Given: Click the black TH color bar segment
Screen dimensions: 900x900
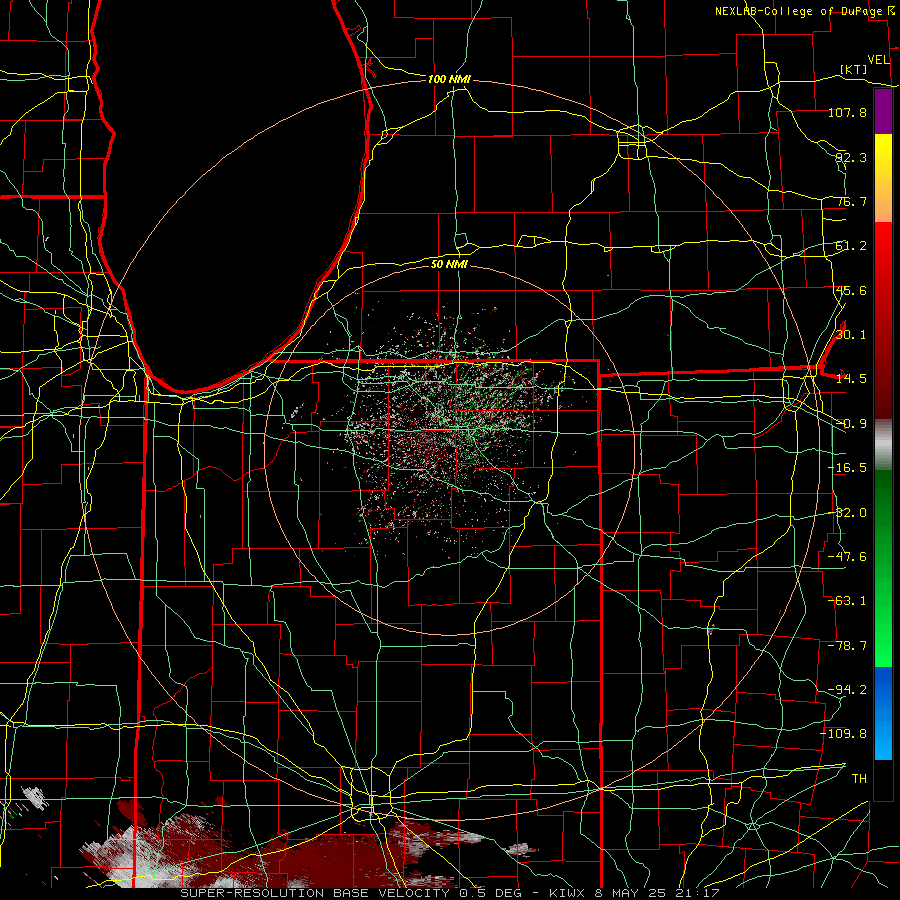Looking at the screenshot, I should pos(883,780).
